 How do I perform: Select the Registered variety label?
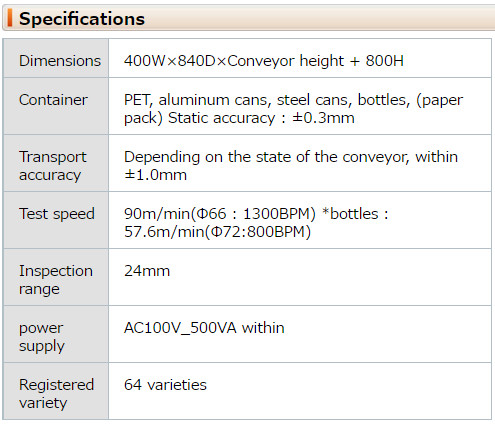pyautogui.click(x=56, y=394)
